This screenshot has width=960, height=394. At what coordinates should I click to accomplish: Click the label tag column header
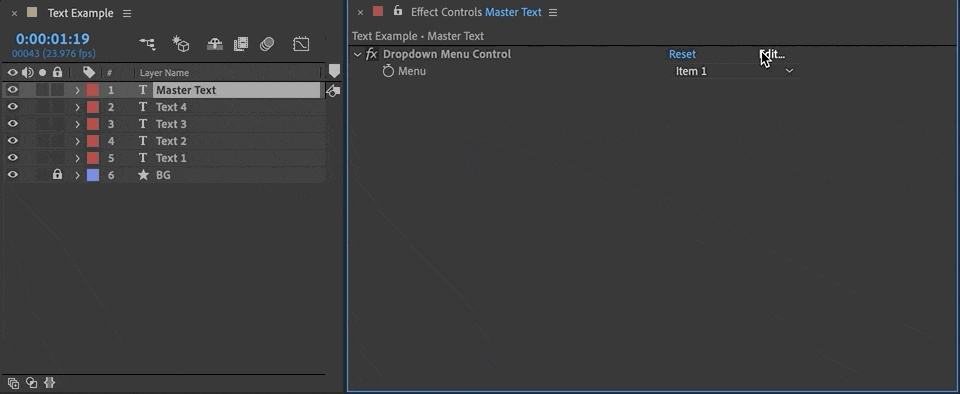(x=89, y=72)
